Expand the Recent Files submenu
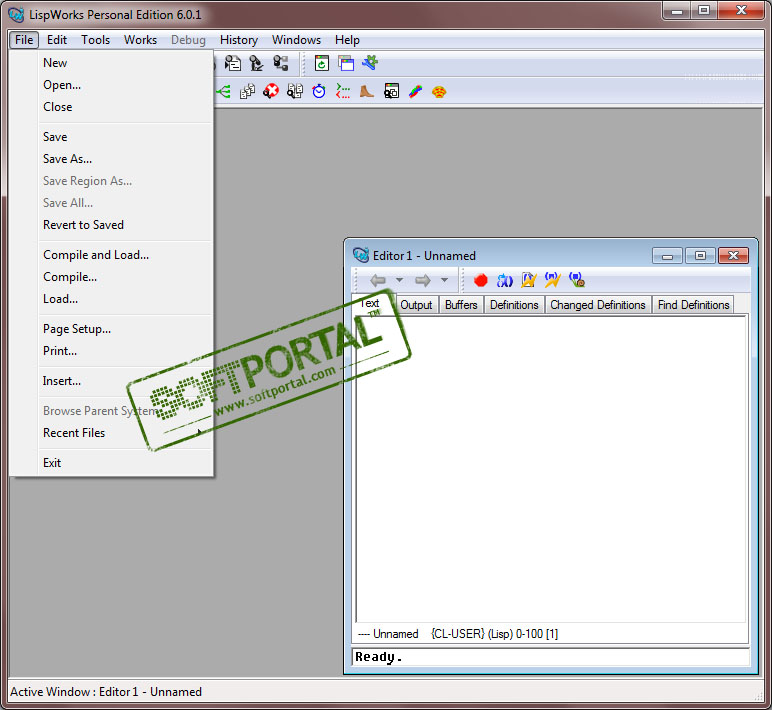 pyautogui.click(x=125, y=433)
